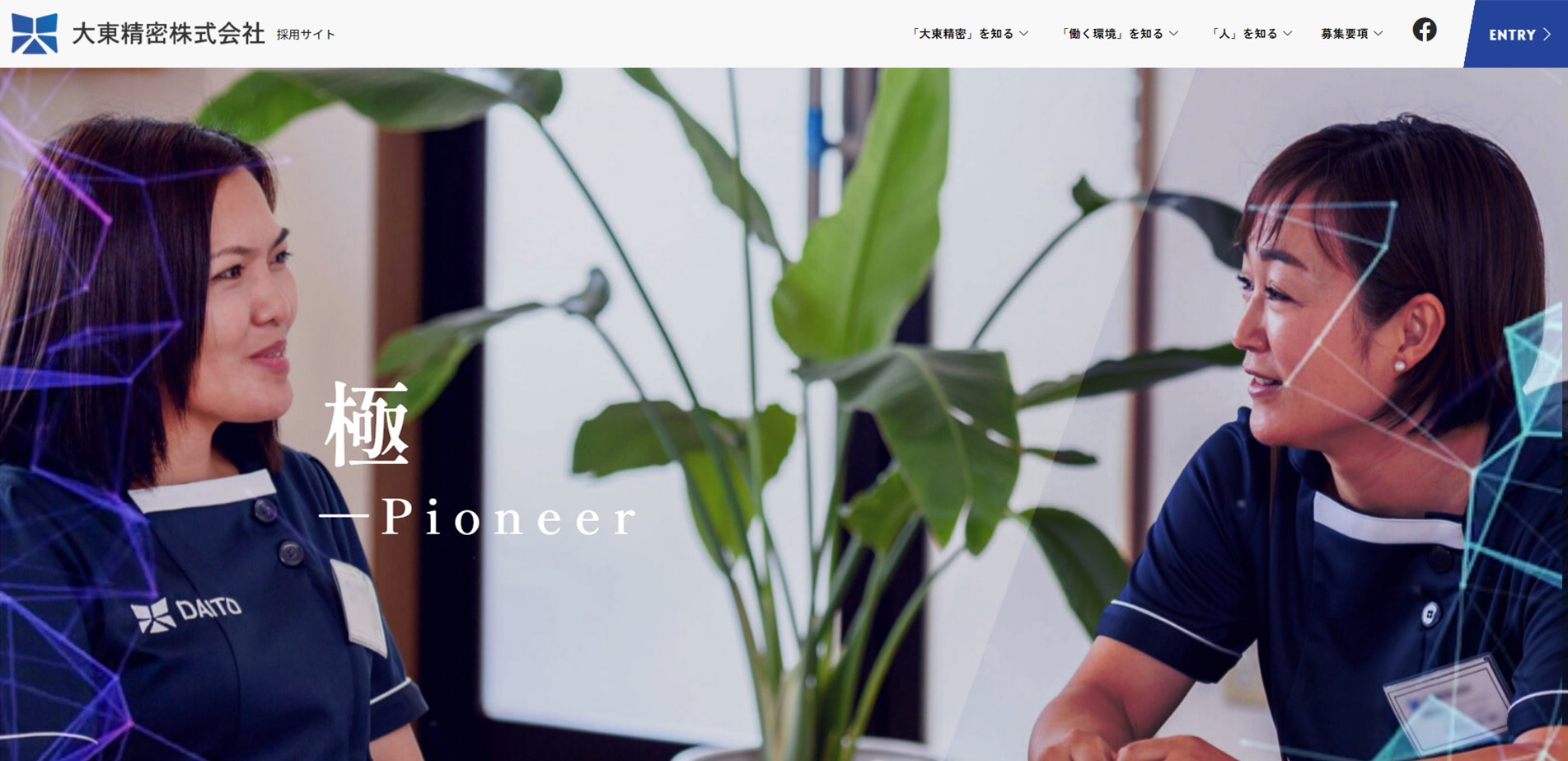This screenshot has height=761, width=1568.
Task: Click the 採用サイト label
Action: [x=306, y=35]
